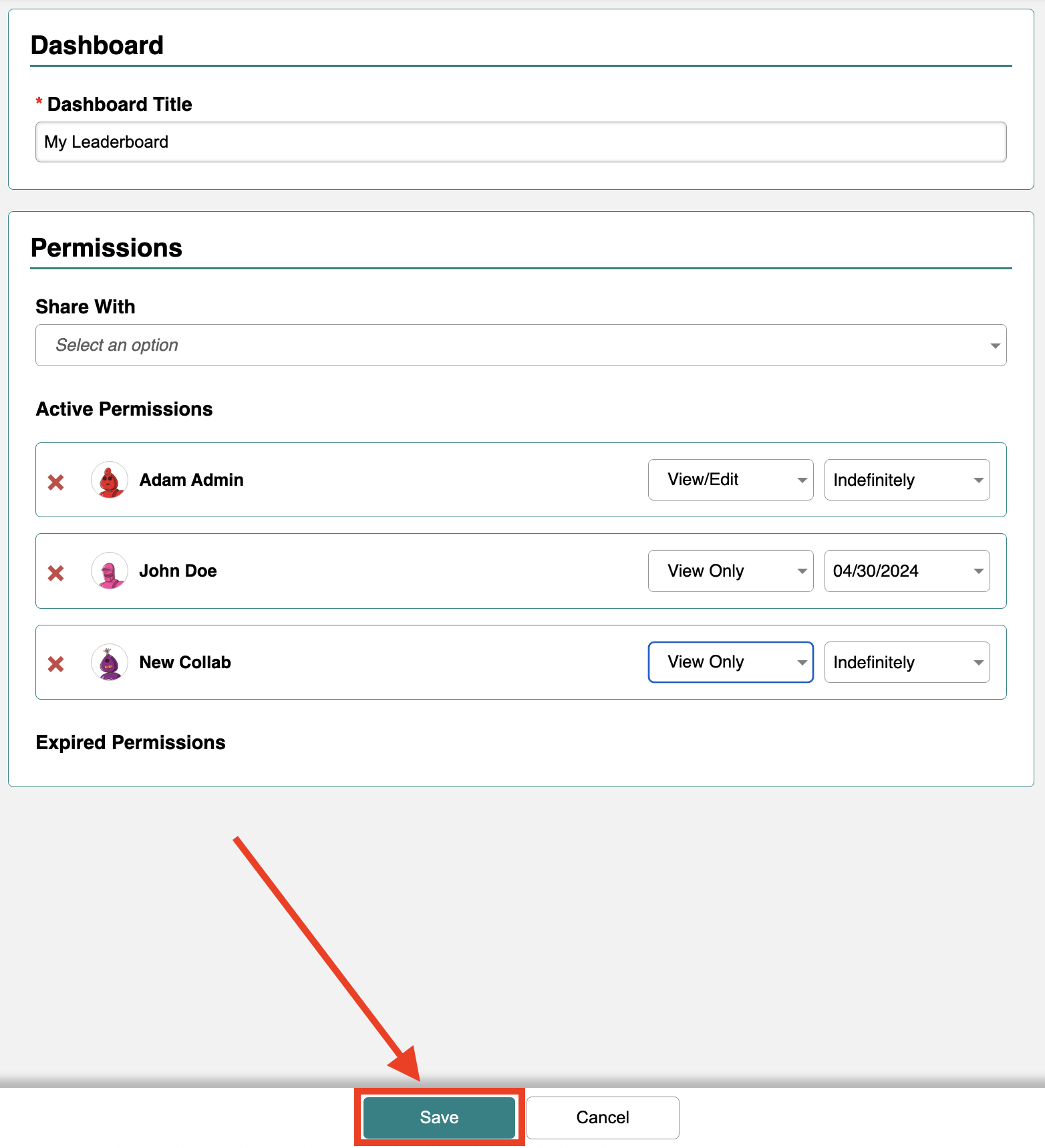Open Adam Admin's Indefinitely duration dropdown
The height and width of the screenshot is (1148, 1045).
pyautogui.click(x=907, y=480)
